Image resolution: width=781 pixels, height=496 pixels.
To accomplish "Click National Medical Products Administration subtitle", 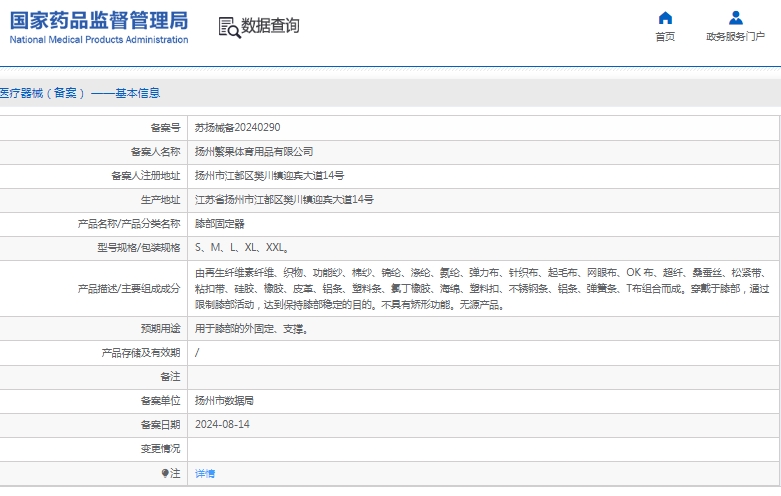I will (99, 40).
